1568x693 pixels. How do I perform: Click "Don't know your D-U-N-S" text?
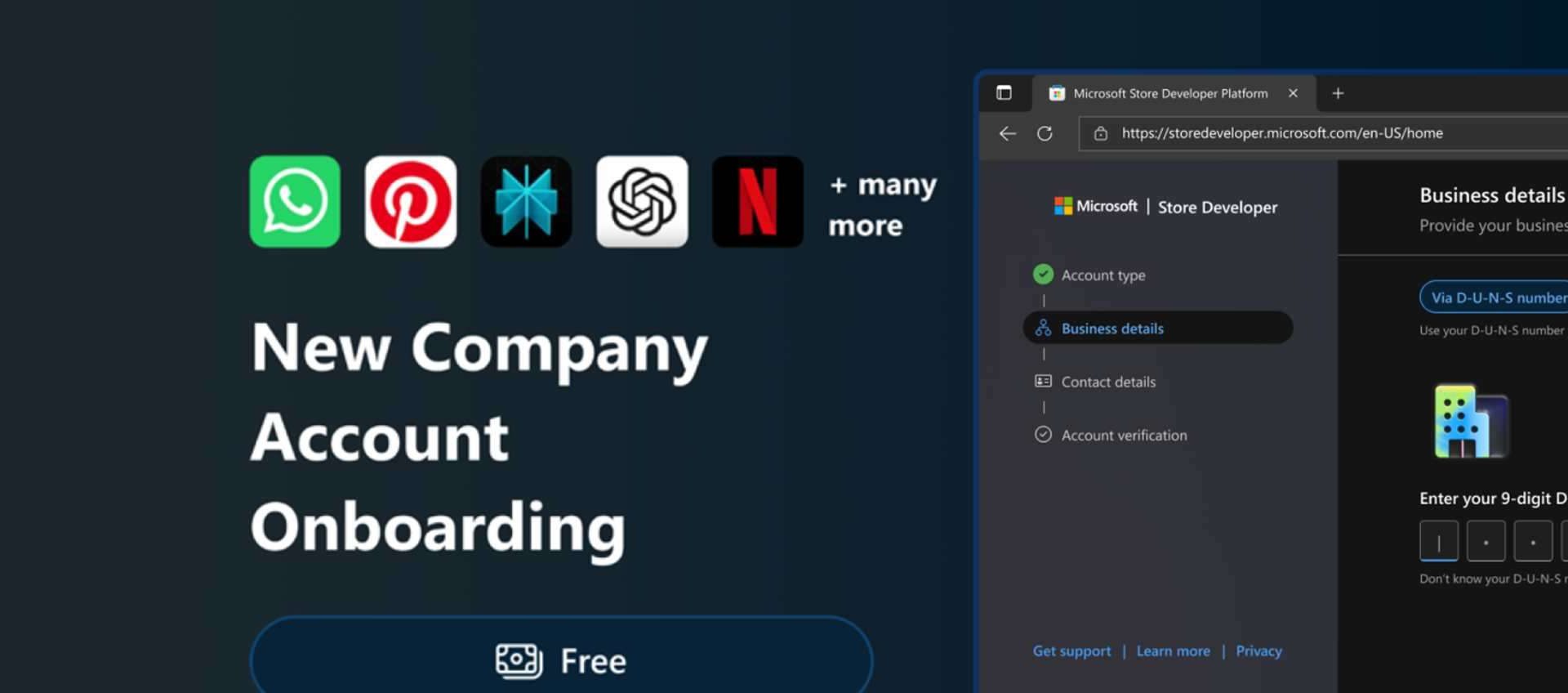pos(1493,579)
